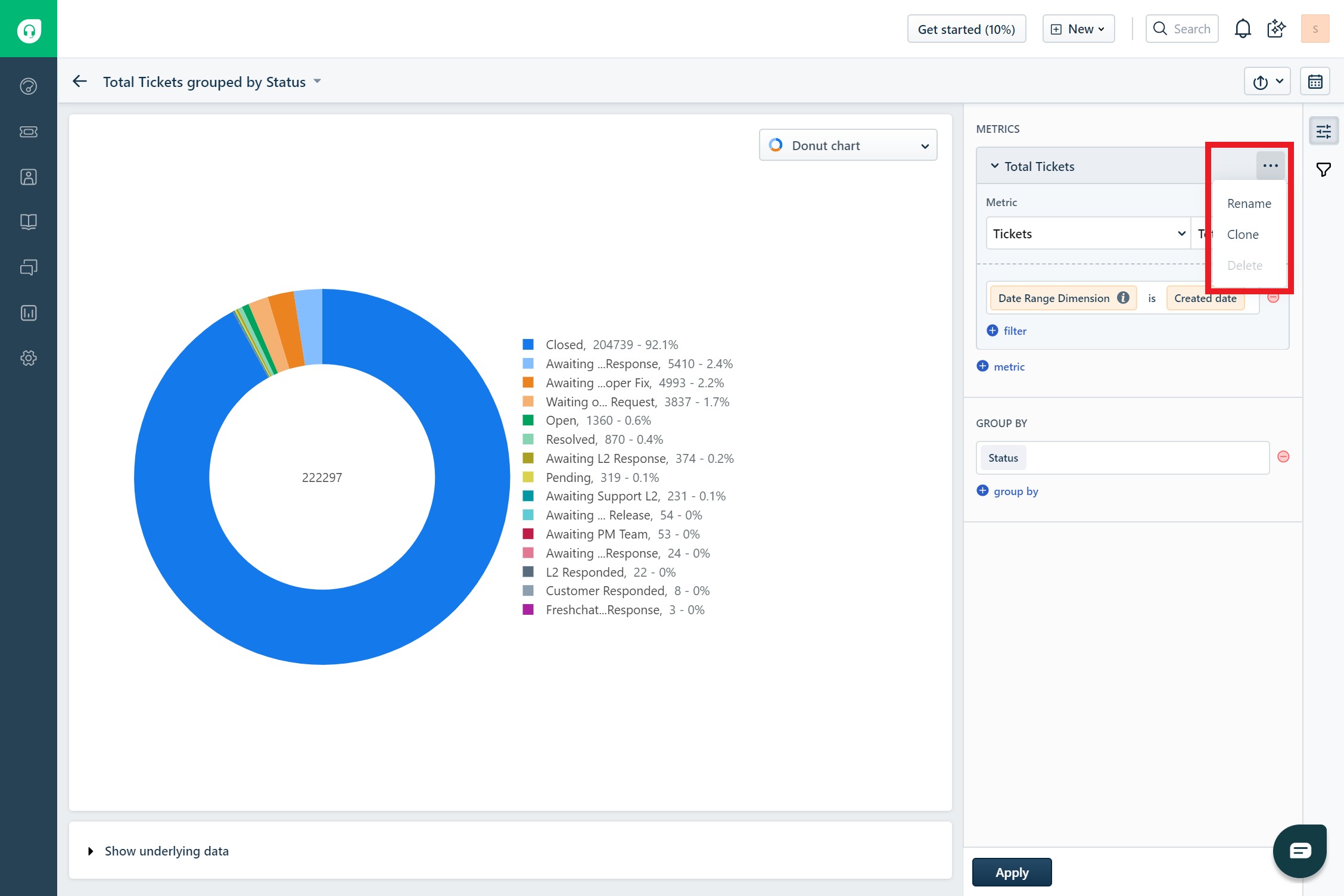Choose Rename from the metric menu
The width and height of the screenshot is (1344, 896).
click(x=1249, y=204)
